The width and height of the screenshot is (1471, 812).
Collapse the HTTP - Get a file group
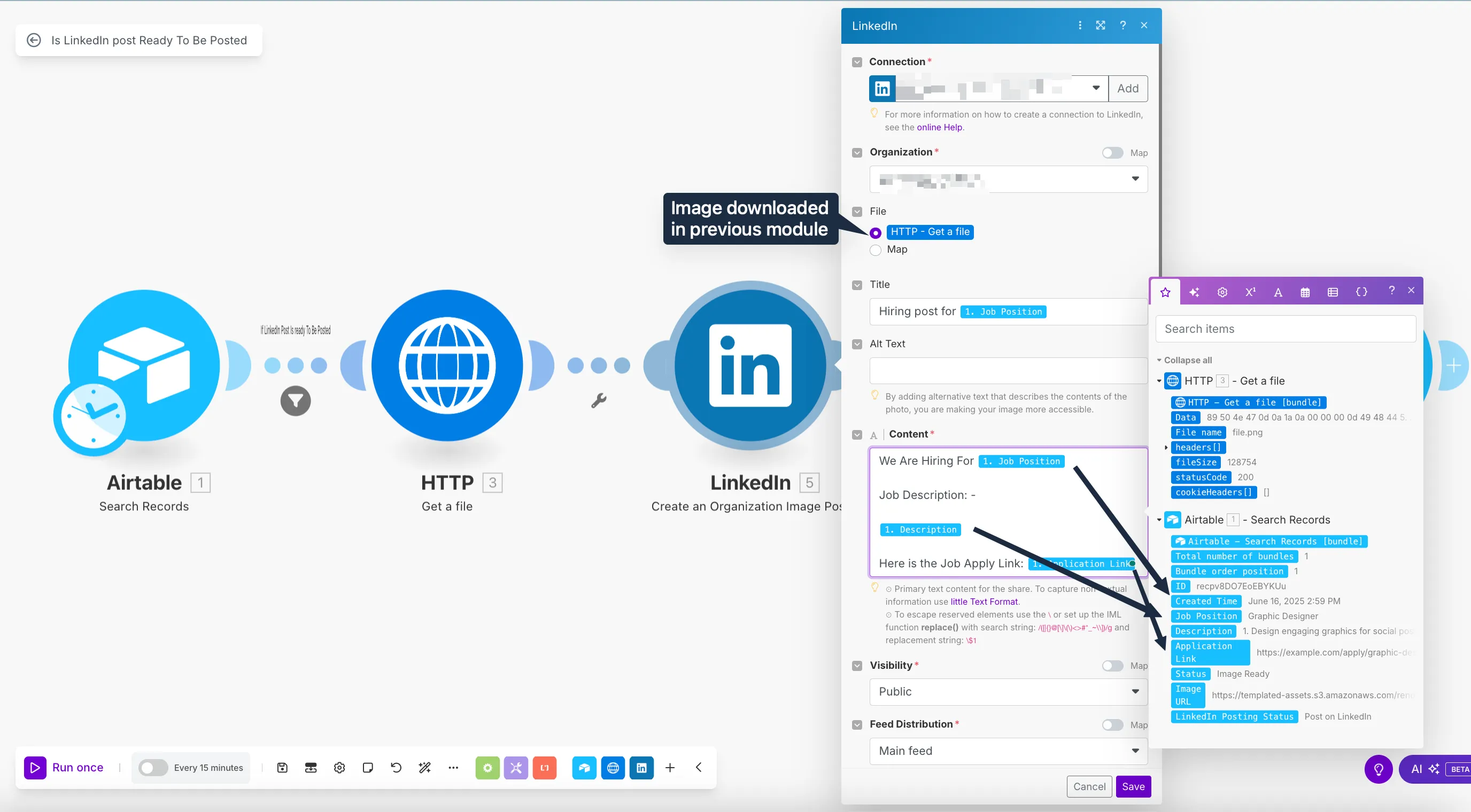coord(1159,381)
